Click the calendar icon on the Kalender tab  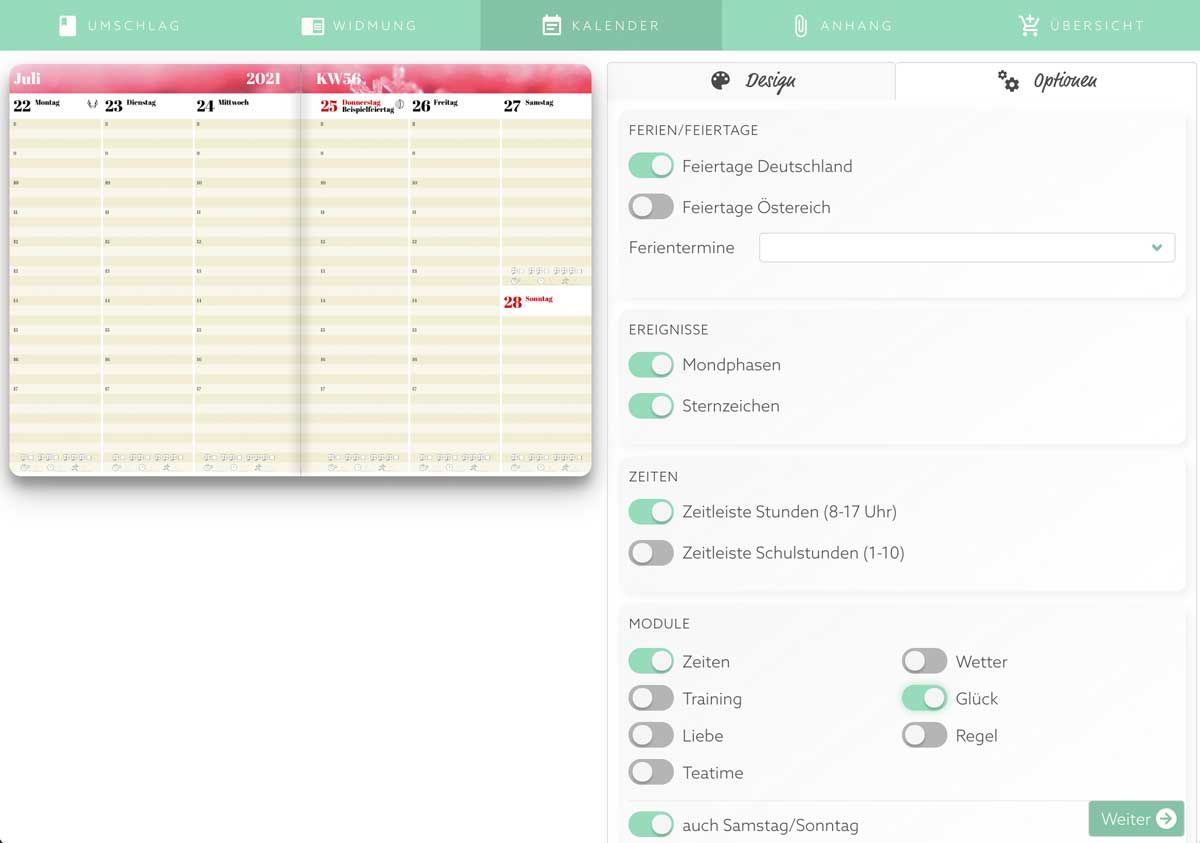point(551,25)
